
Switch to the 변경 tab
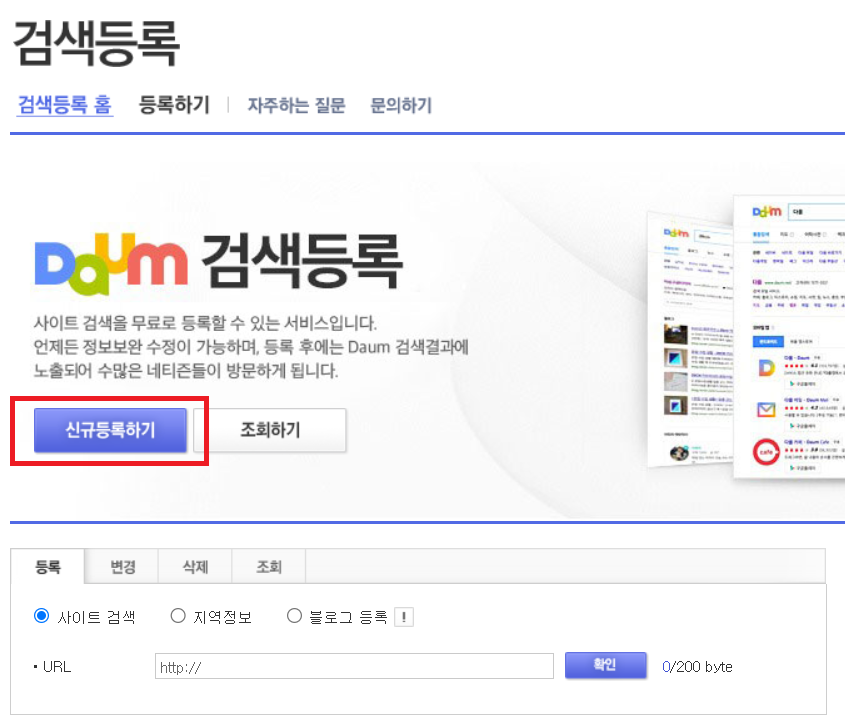122,566
